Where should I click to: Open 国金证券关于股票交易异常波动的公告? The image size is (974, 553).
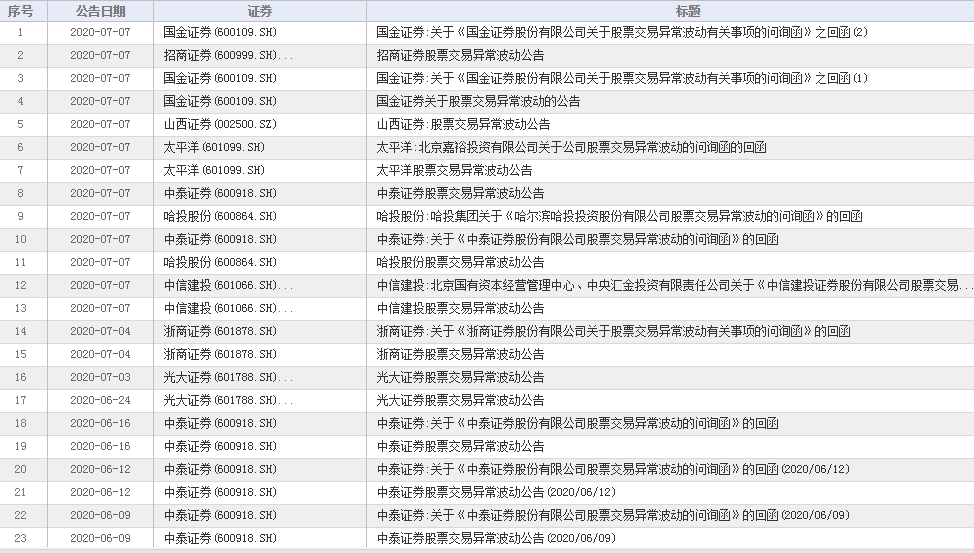[x=478, y=101]
